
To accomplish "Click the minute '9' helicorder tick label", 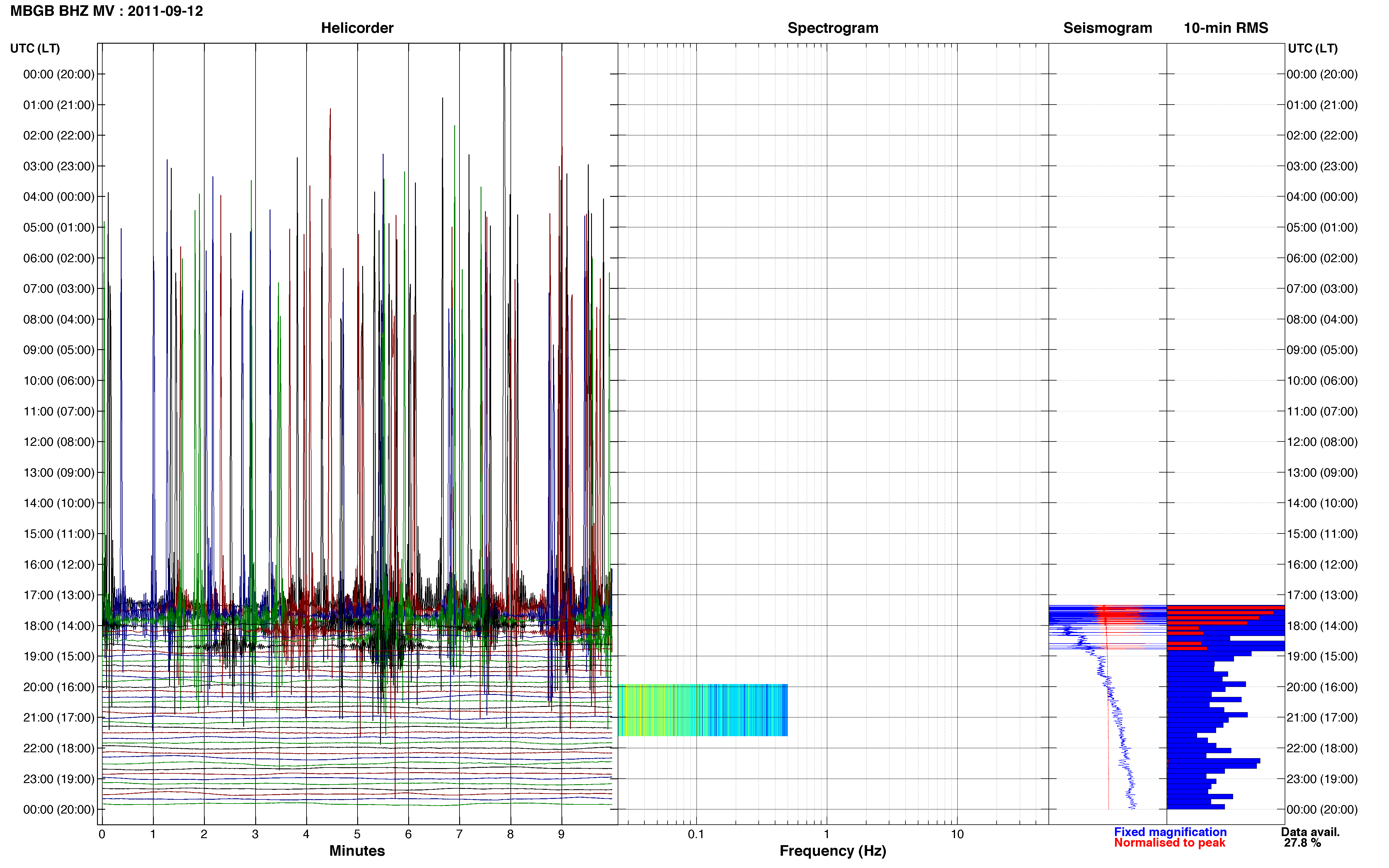I will [561, 834].
